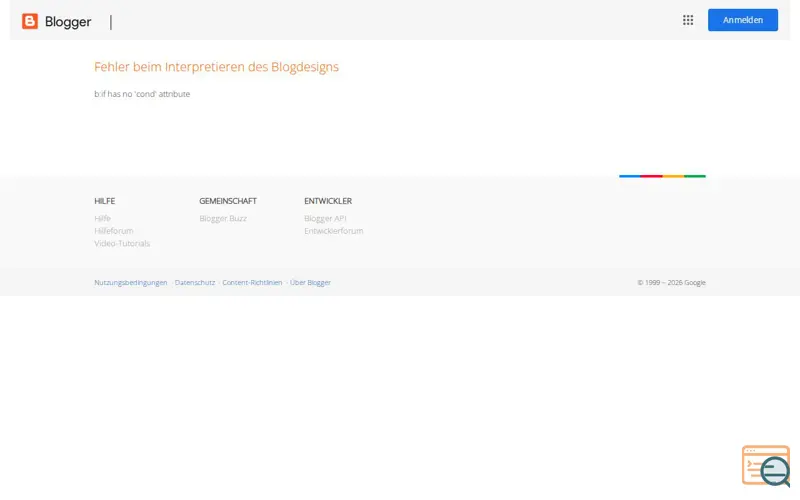Open the Google apps grid menu

(x=688, y=20)
